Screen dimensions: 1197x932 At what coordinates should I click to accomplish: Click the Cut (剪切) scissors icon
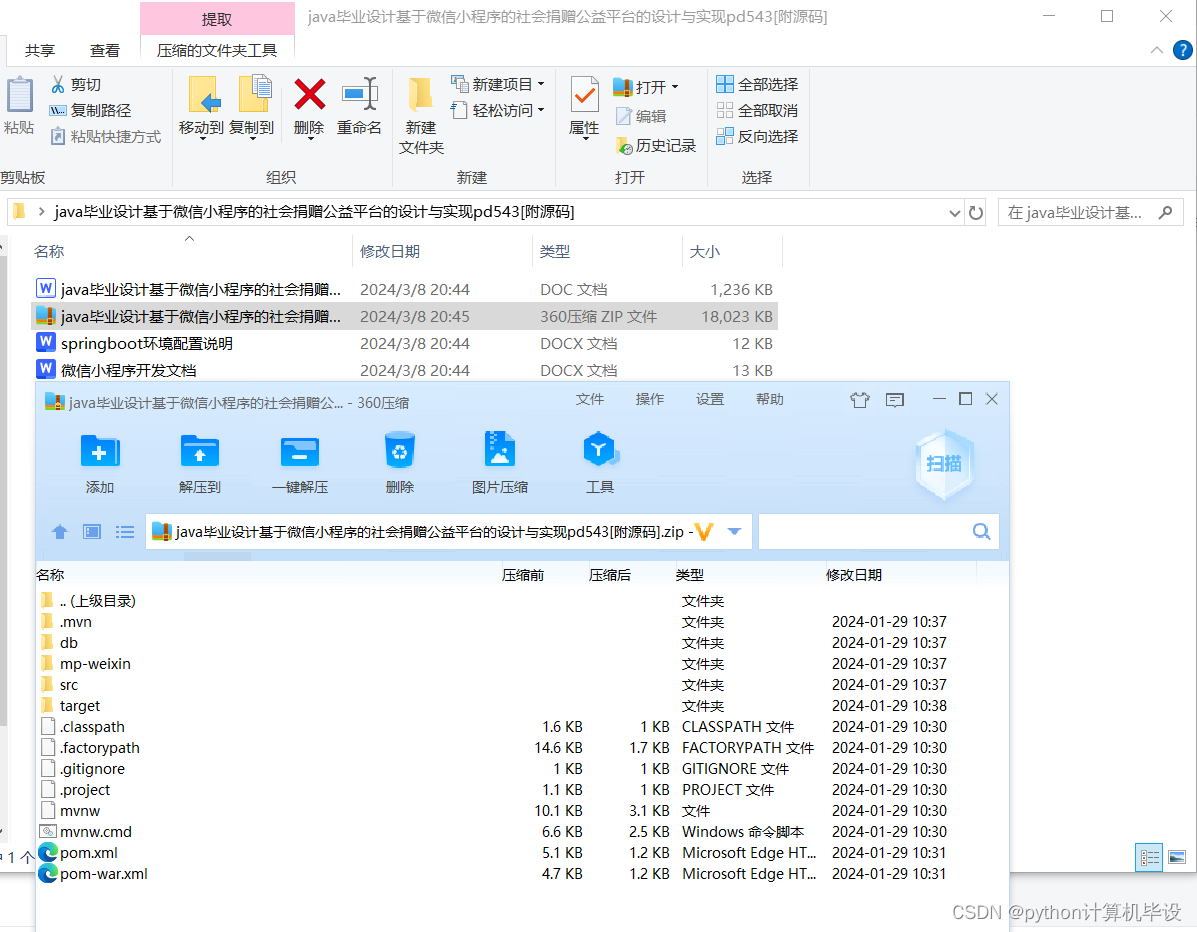click(58, 85)
